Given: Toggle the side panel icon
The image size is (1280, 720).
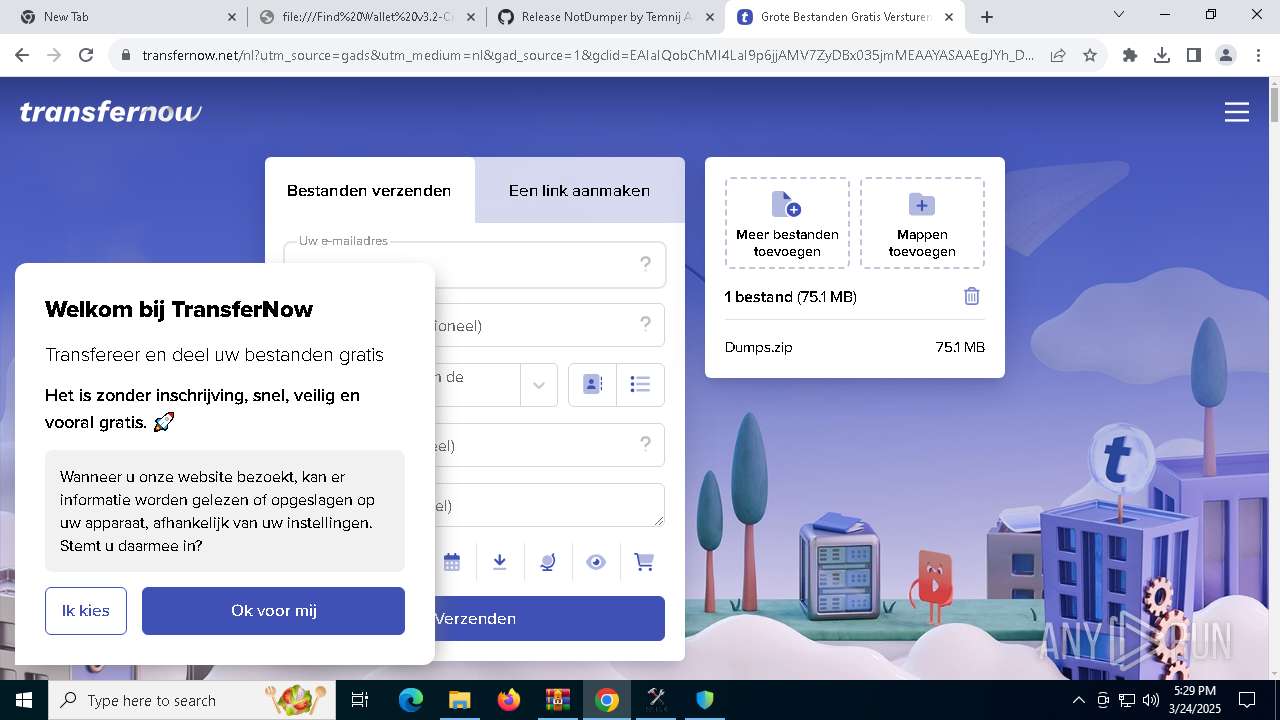Looking at the screenshot, I should pyautogui.click(x=1194, y=56).
